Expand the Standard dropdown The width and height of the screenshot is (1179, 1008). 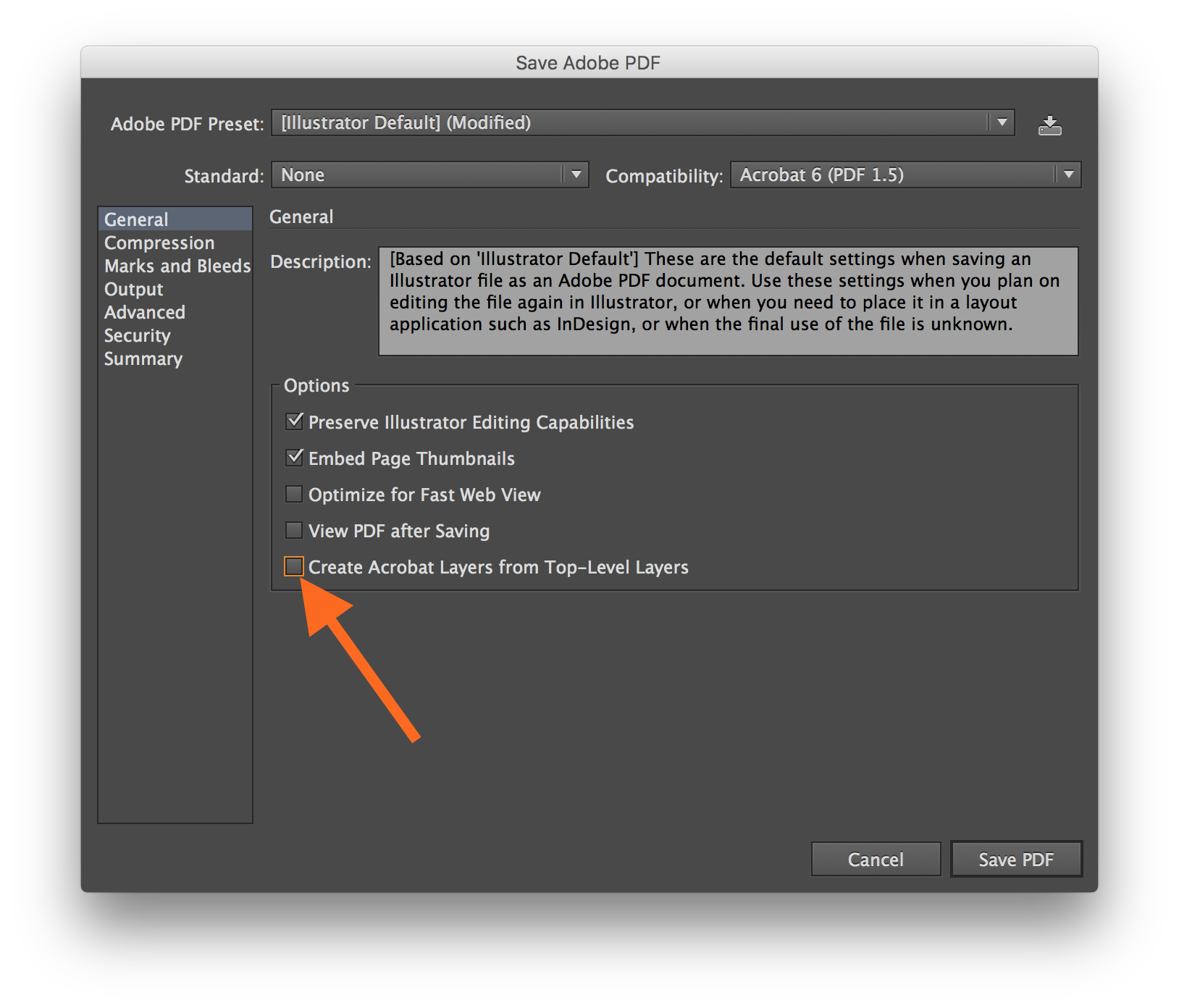pos(429,175)
